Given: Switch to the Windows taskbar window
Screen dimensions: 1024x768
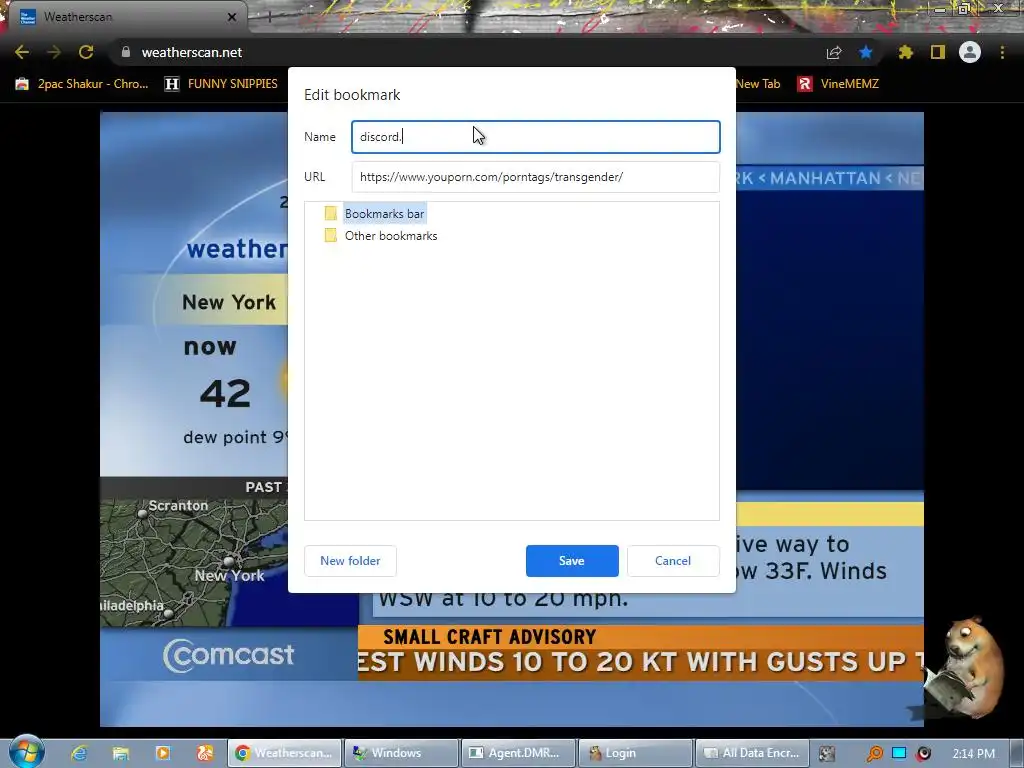Looking at the screenshot, I should coord(401,753).
